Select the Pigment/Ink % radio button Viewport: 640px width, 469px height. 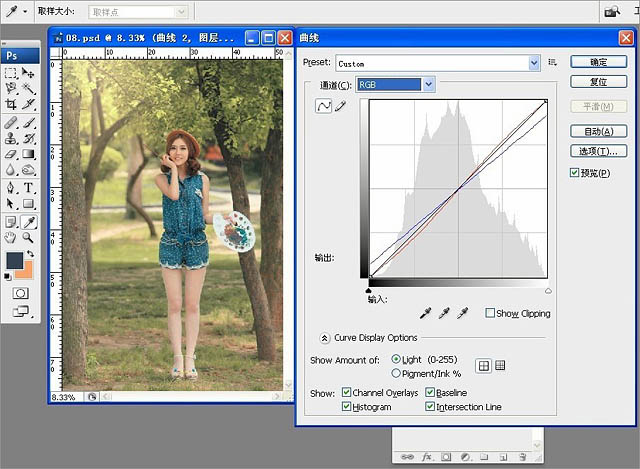tap(397, 373)
